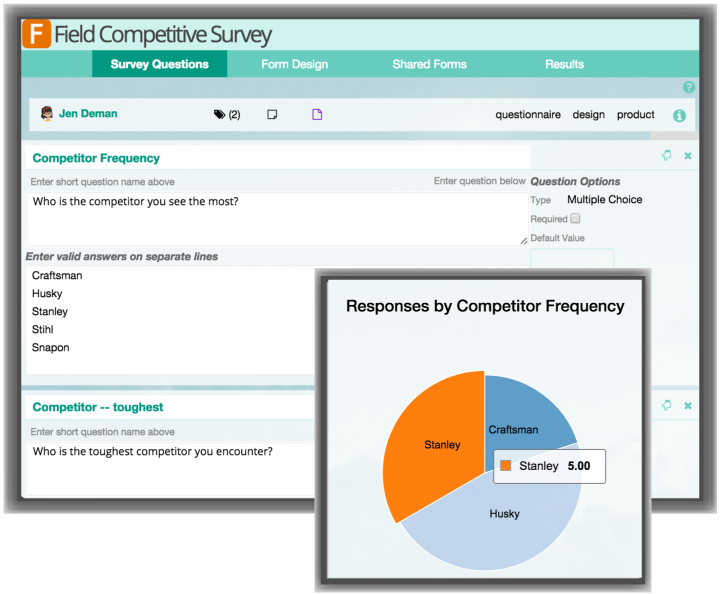Click the Snapon answer line
This screenshot has width=720, height=594.
point(51,347)
